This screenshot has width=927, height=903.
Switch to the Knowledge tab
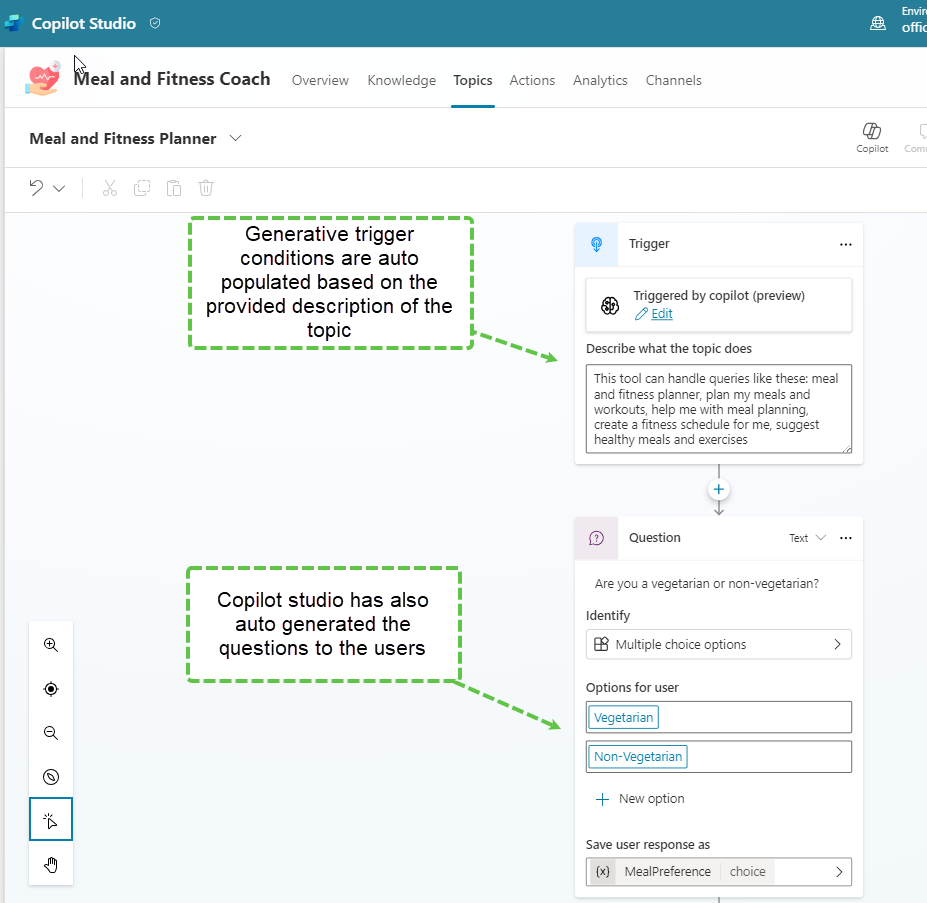coord(401,80)
